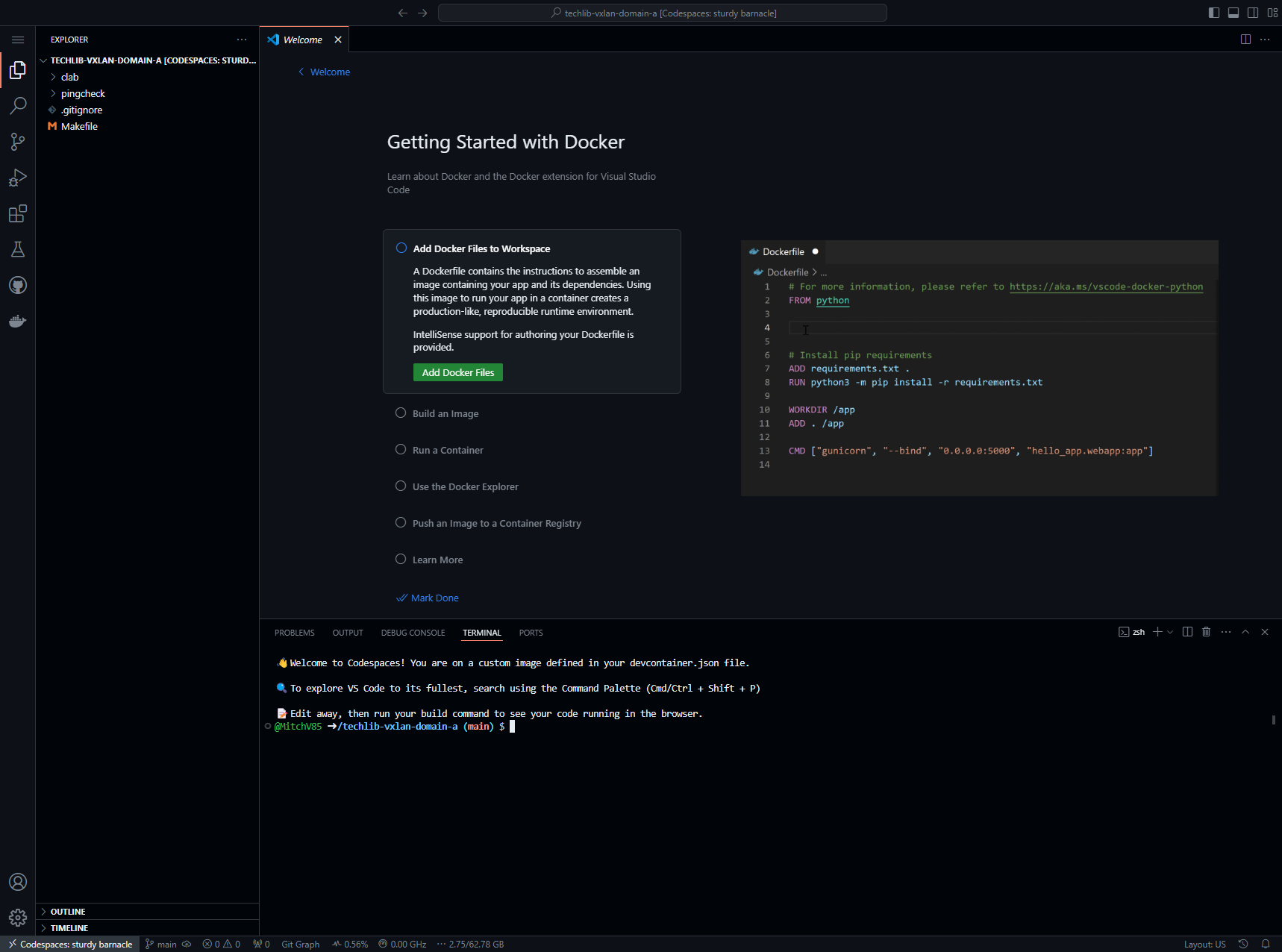1282x952 pixels.
Task: Click the Mark Done link
Action: coord(428,598)
